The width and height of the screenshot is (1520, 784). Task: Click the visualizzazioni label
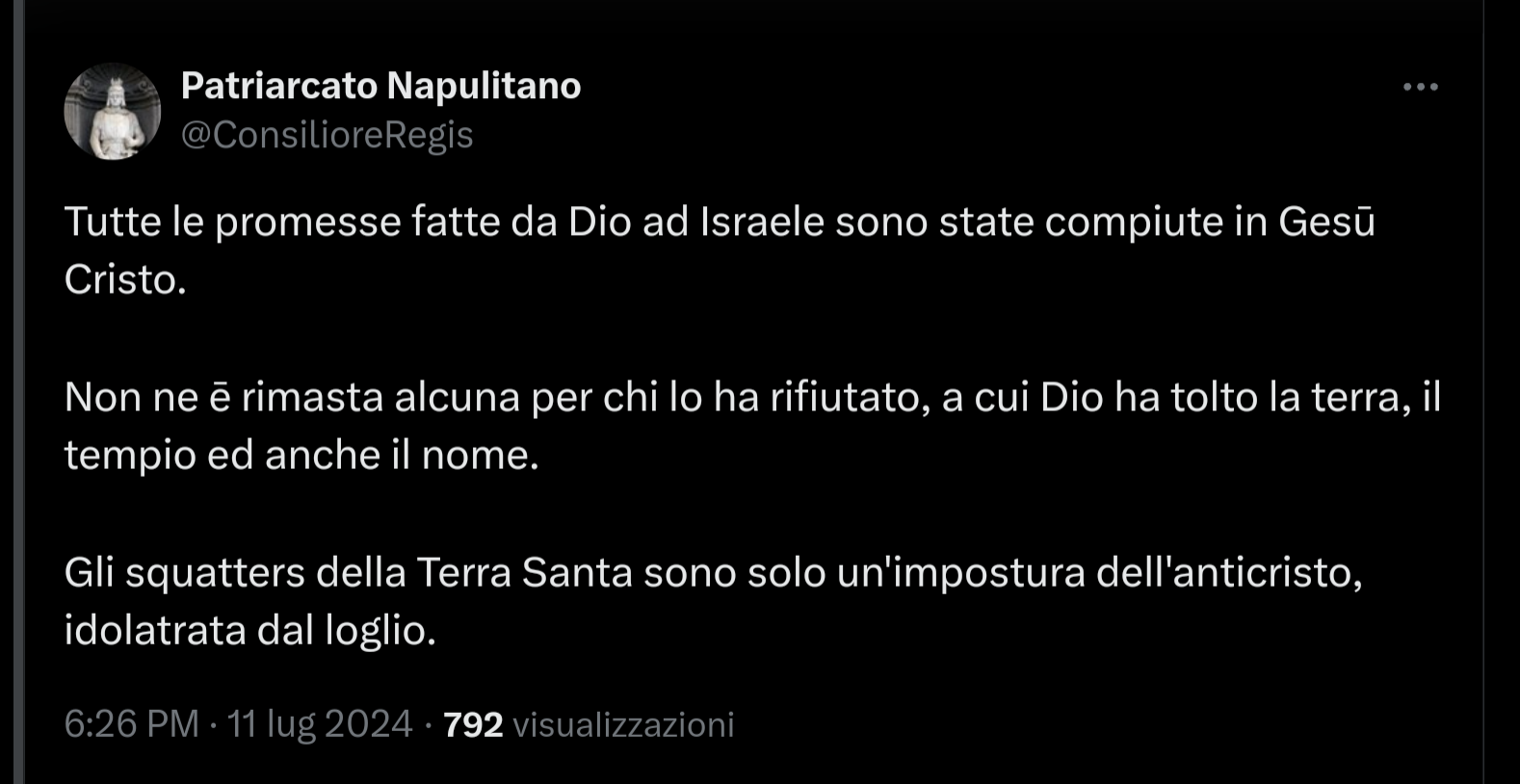623,724
